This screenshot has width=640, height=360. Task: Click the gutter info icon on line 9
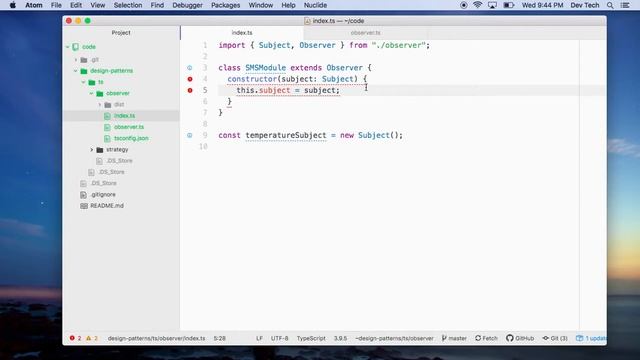190,135
